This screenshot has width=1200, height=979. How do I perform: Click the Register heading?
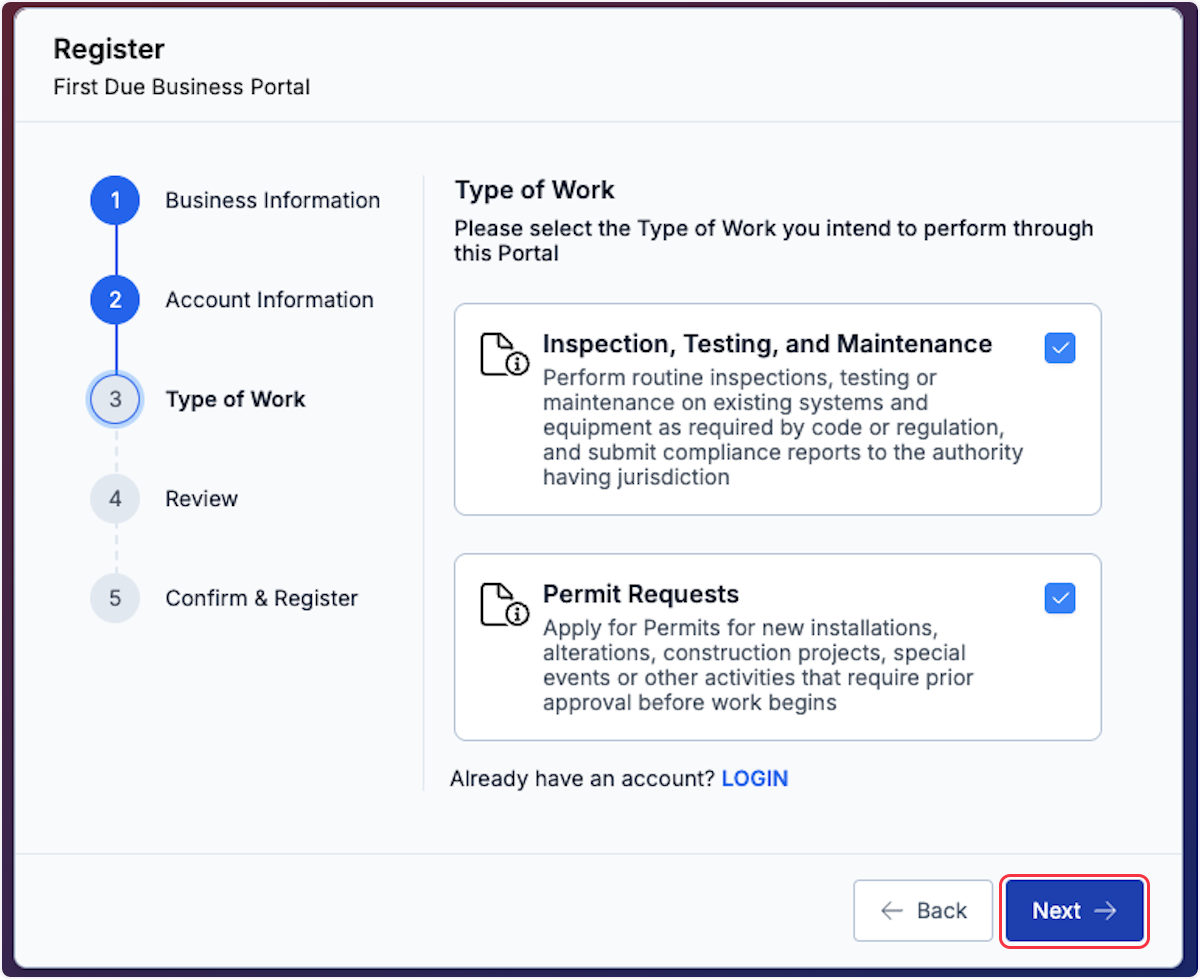[x=109, y=49]
